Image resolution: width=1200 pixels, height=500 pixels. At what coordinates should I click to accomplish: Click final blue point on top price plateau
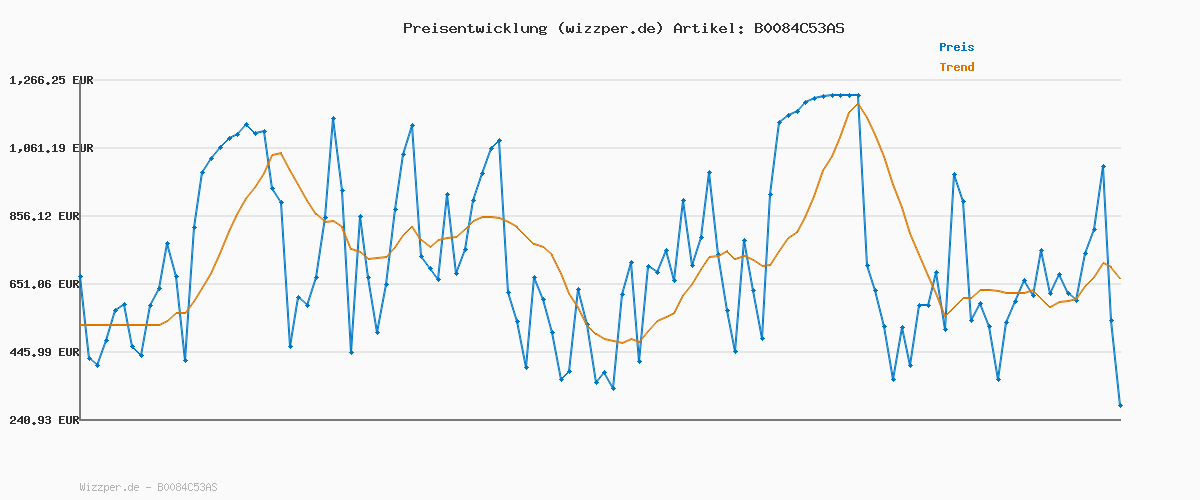coord(858,95)
